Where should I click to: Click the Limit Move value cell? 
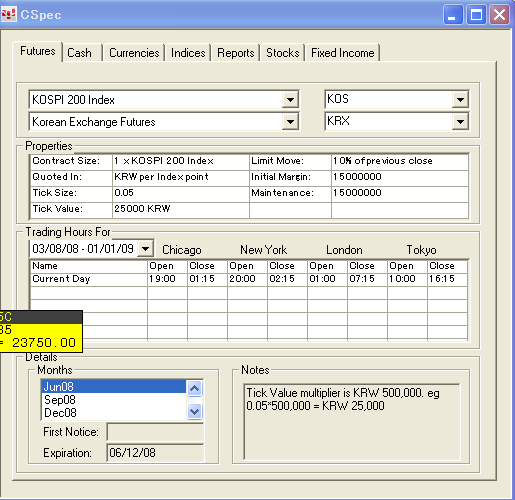[x=400, y=161]
